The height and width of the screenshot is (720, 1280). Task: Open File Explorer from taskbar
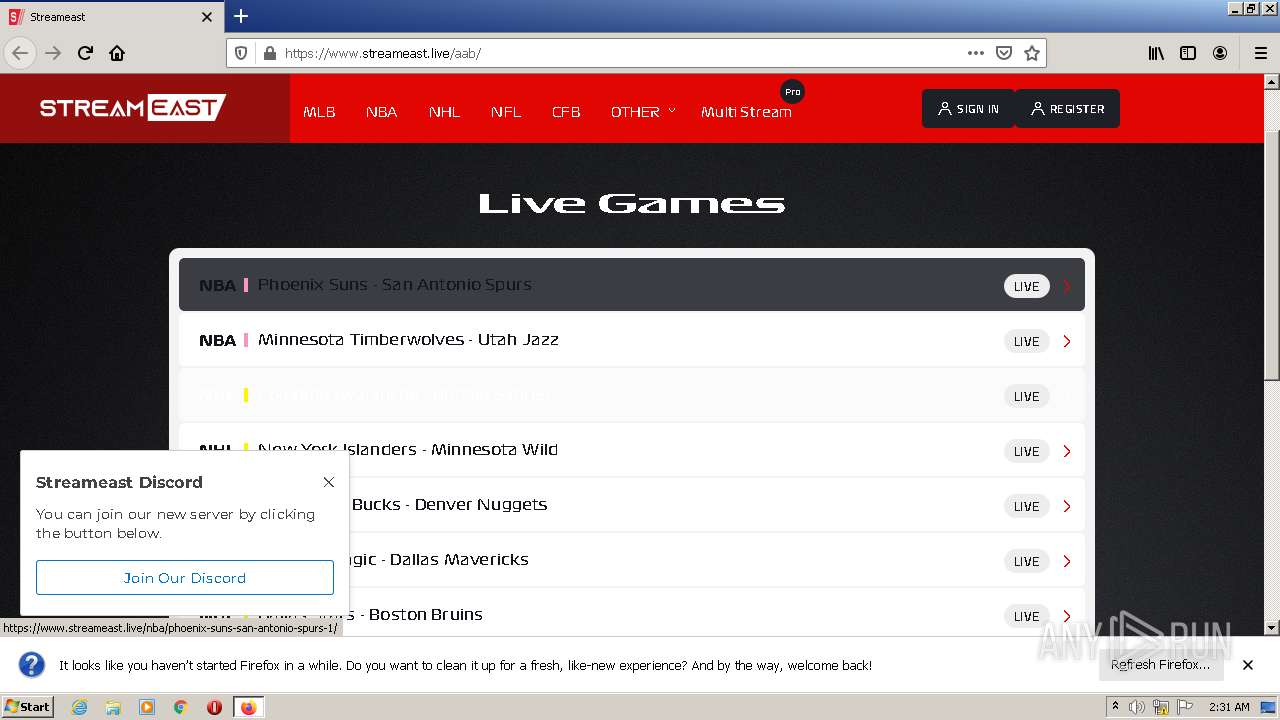pos(113,707)
